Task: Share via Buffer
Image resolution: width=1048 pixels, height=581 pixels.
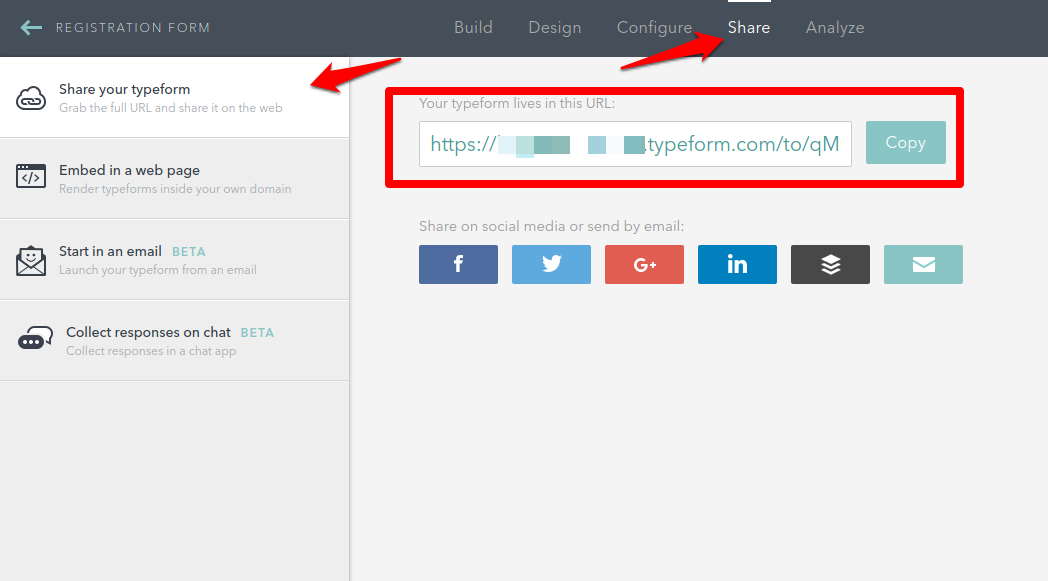Action: (x=830, y=264)
